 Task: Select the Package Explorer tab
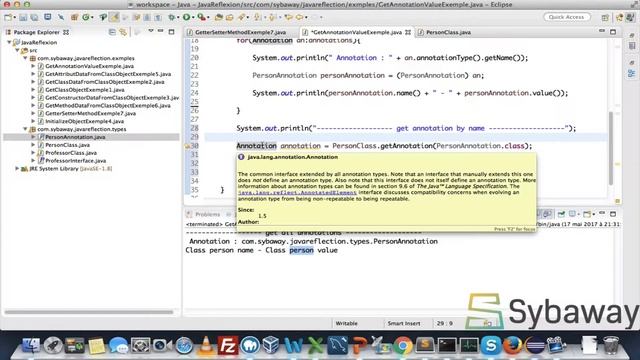(x=37, y=32)
